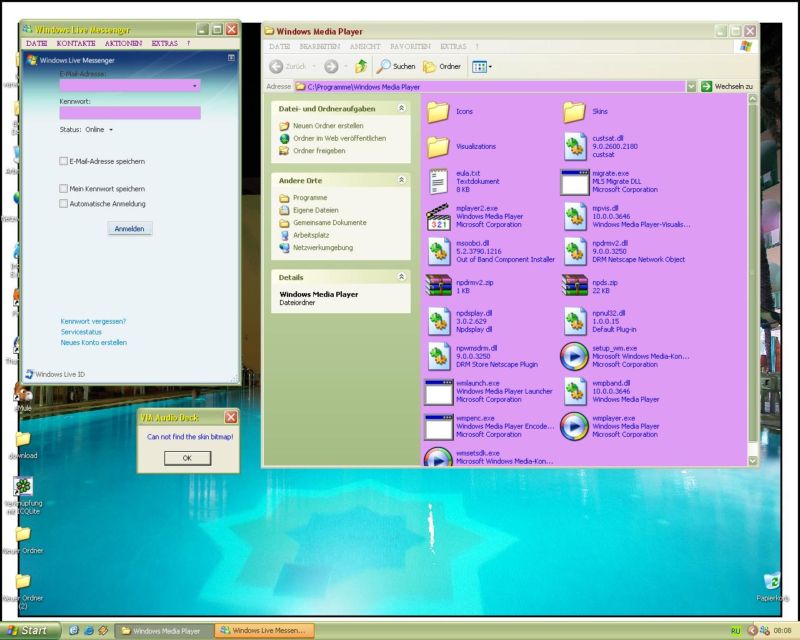Select the npds.zip archive icon
Viewport: 800px width, 640px height.
(575, 286)
